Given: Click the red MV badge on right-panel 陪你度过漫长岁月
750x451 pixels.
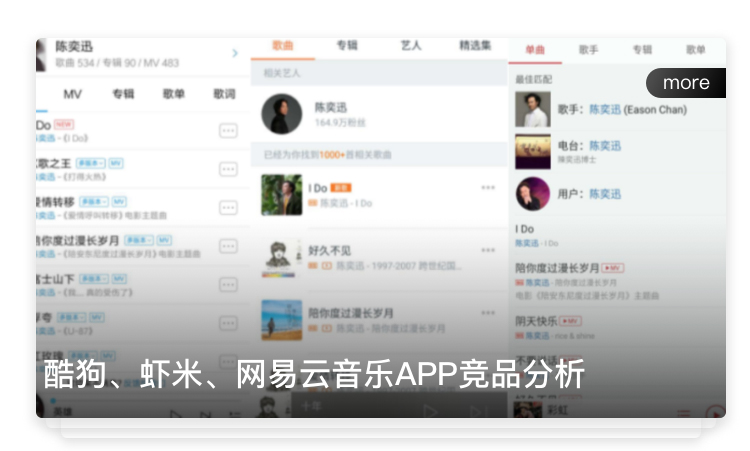Looking at the screenshot, I should (x=613, y=268).
